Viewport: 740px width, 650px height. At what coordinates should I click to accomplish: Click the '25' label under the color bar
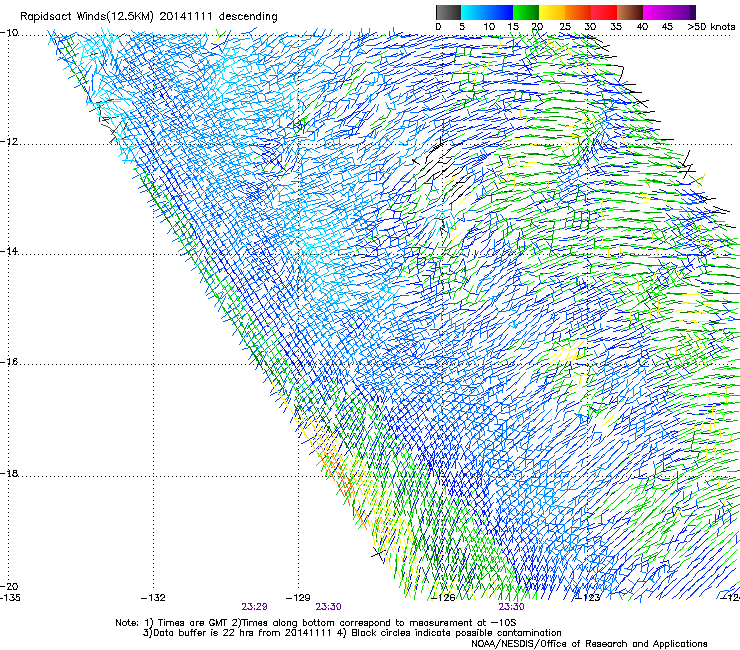click(x=565, y=27)
